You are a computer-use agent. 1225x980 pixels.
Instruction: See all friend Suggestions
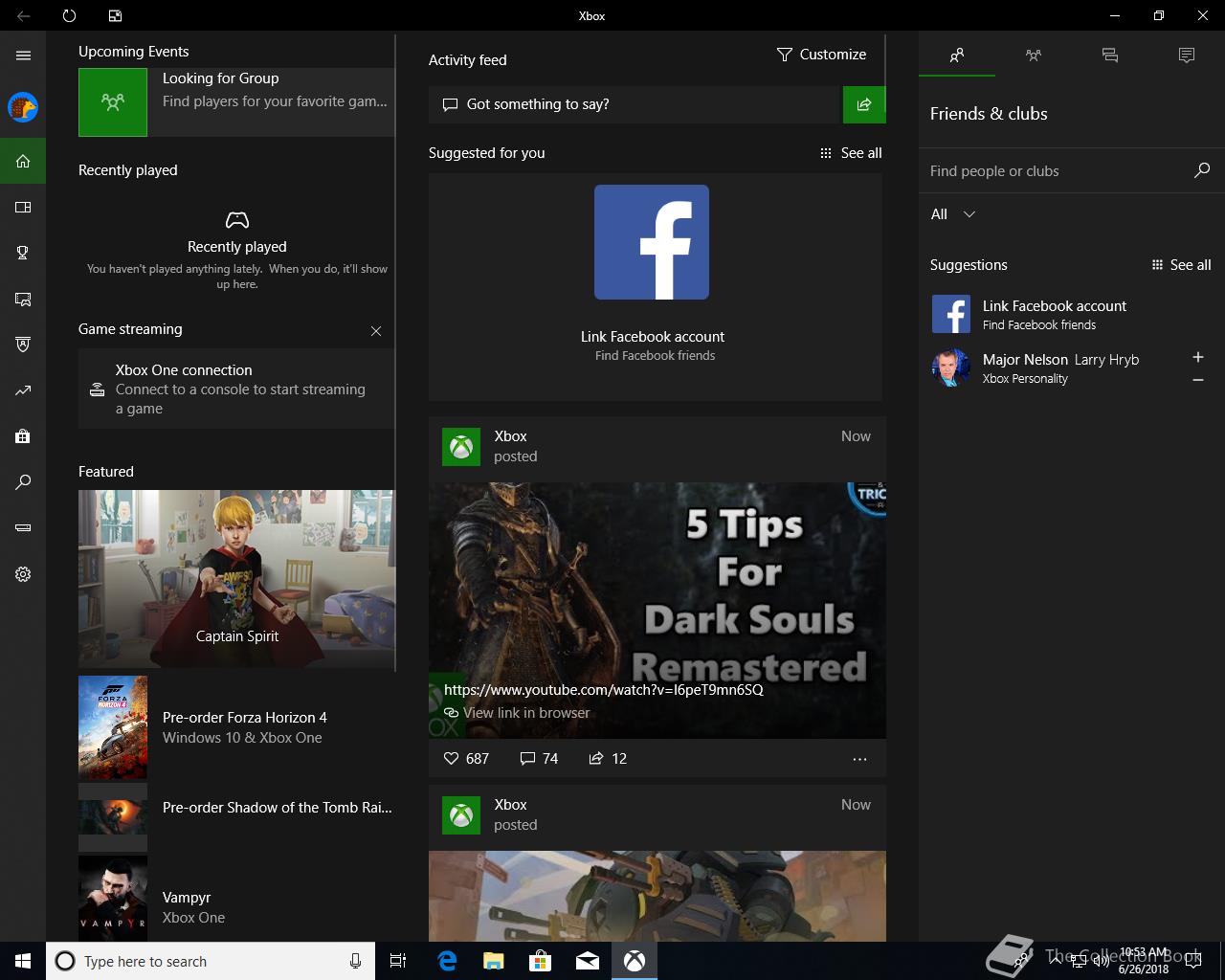(x=1181, y=265)
